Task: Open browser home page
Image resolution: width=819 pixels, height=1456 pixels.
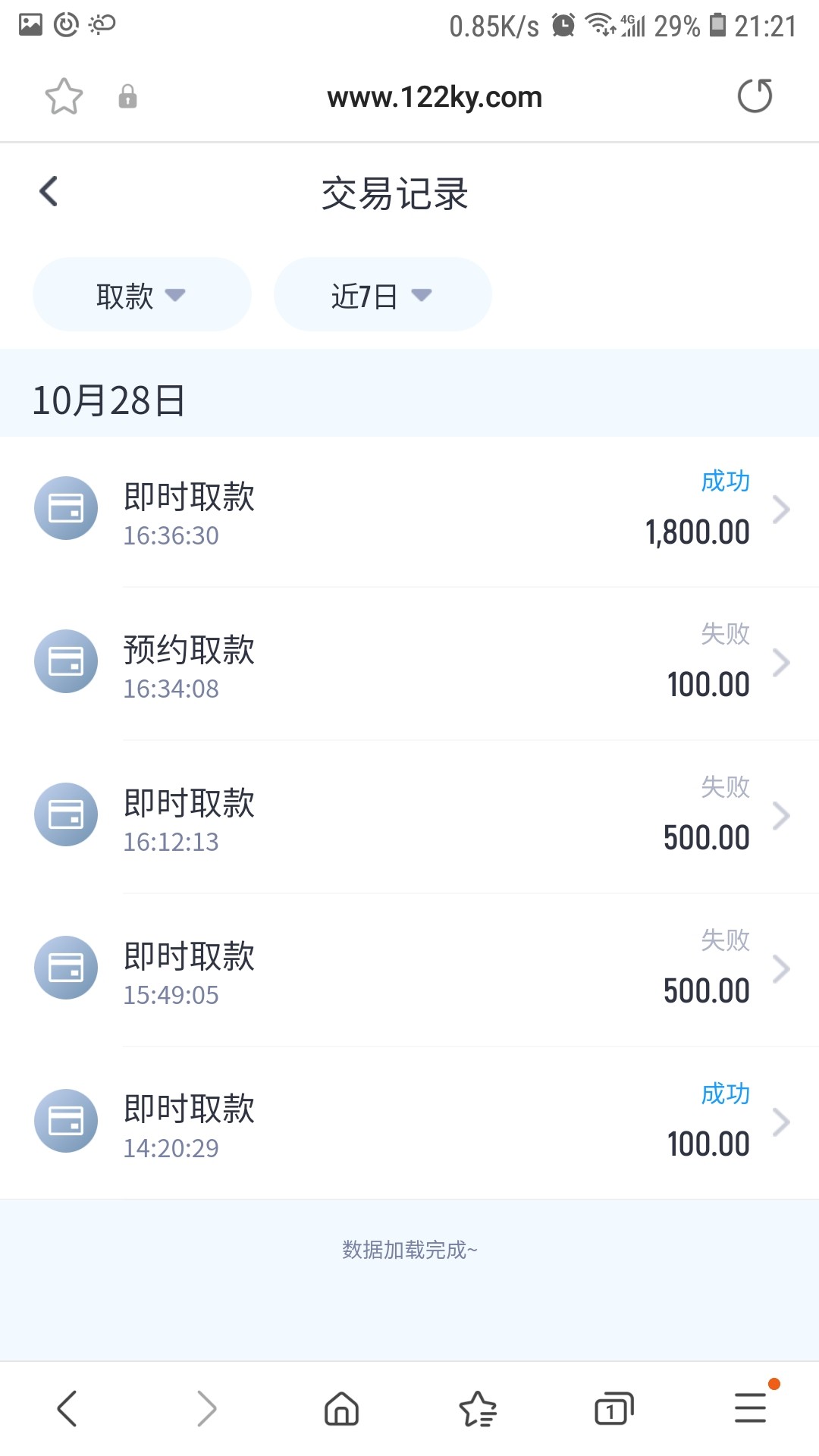Action: 341,1409
